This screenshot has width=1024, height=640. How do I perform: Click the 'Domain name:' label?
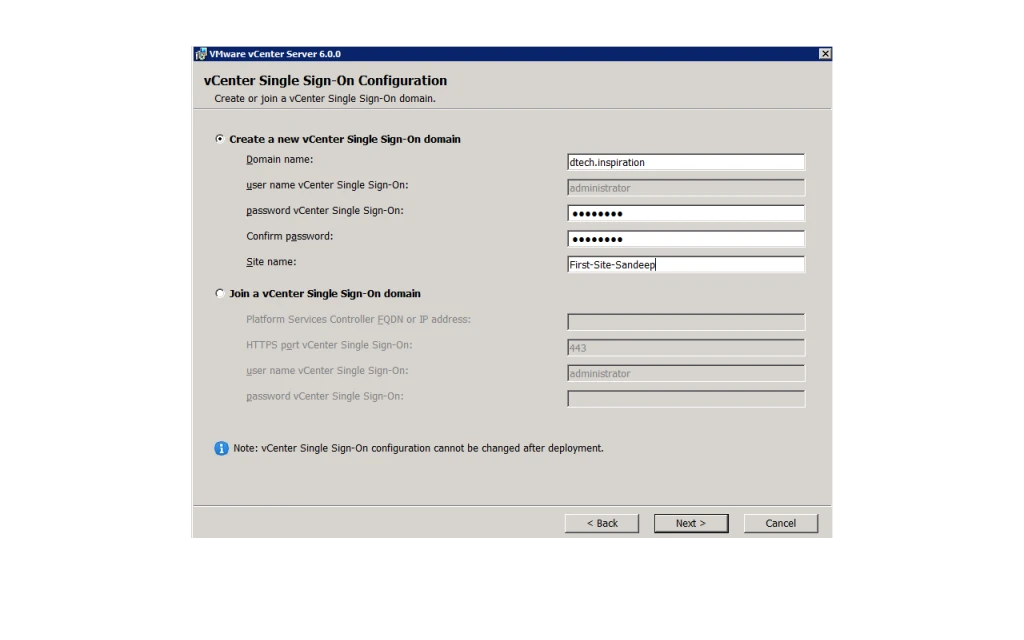click(x=280, y=159)
